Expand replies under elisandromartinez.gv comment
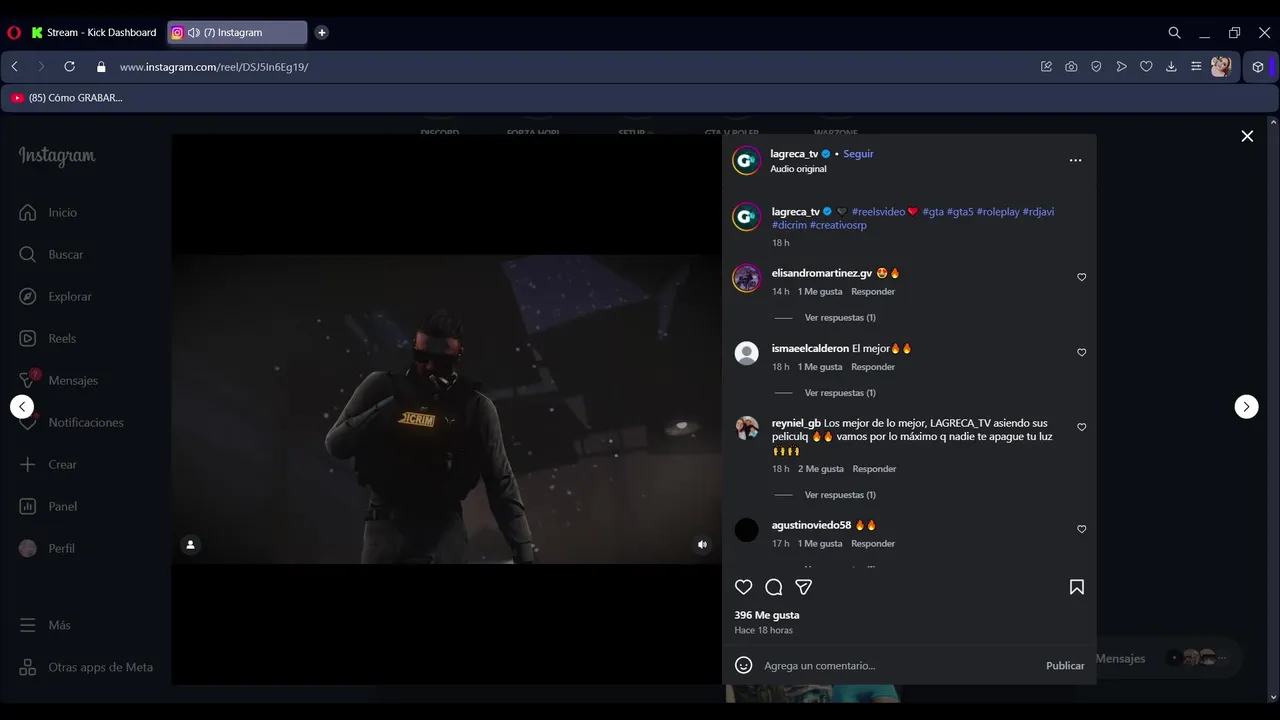Screen dimensions: 1280x720 click(840, 318)
